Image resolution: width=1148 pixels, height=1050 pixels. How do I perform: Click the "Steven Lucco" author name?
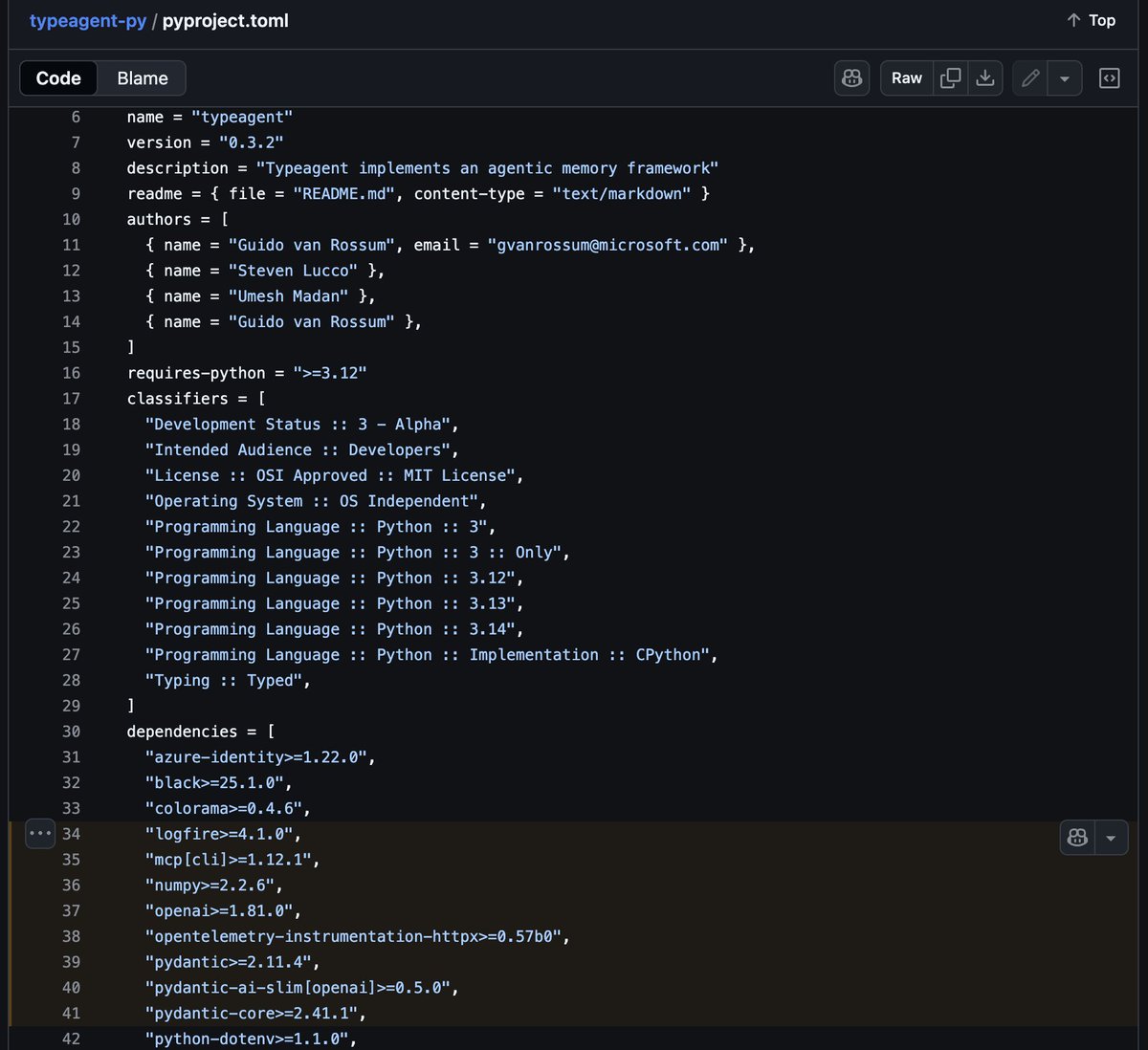pos(293,271)
